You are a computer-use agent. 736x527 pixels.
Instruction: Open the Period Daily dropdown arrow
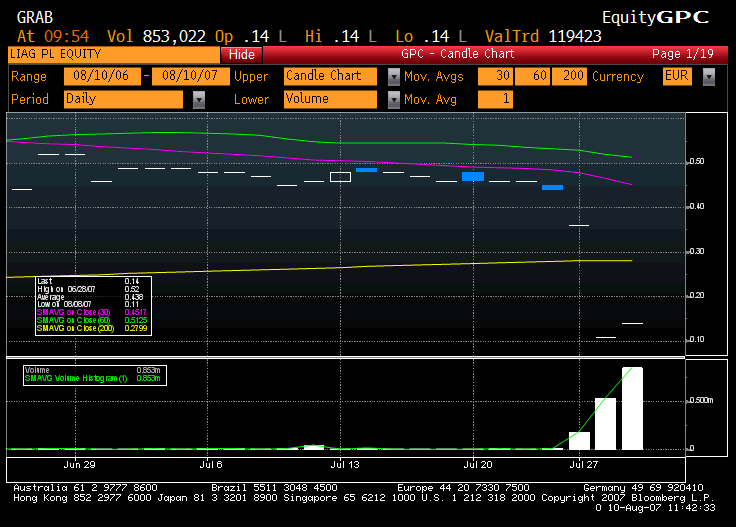(199, 99)
